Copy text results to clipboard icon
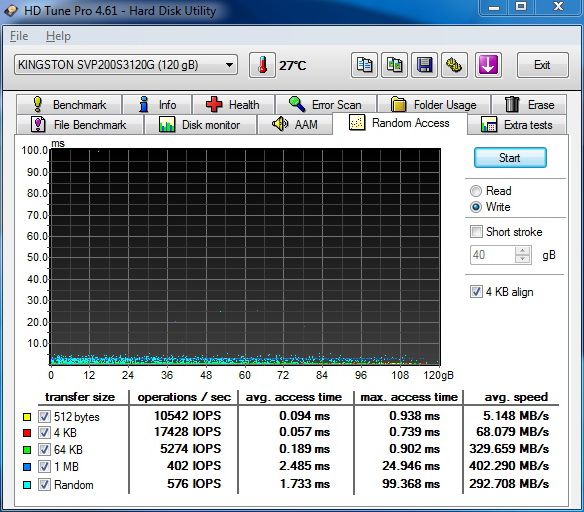584x512 pixels. click(364, 65)
